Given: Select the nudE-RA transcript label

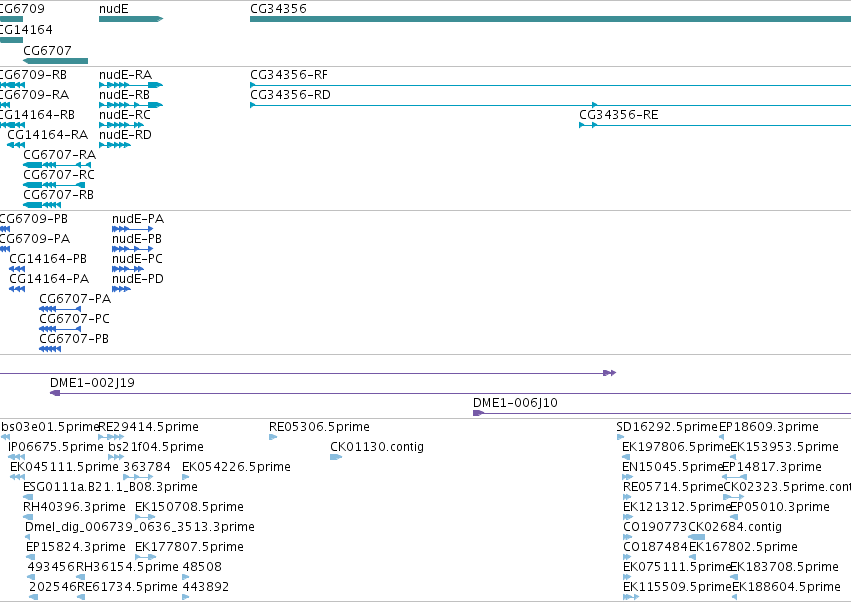Looking at the screenshot, I should [125, 74].
